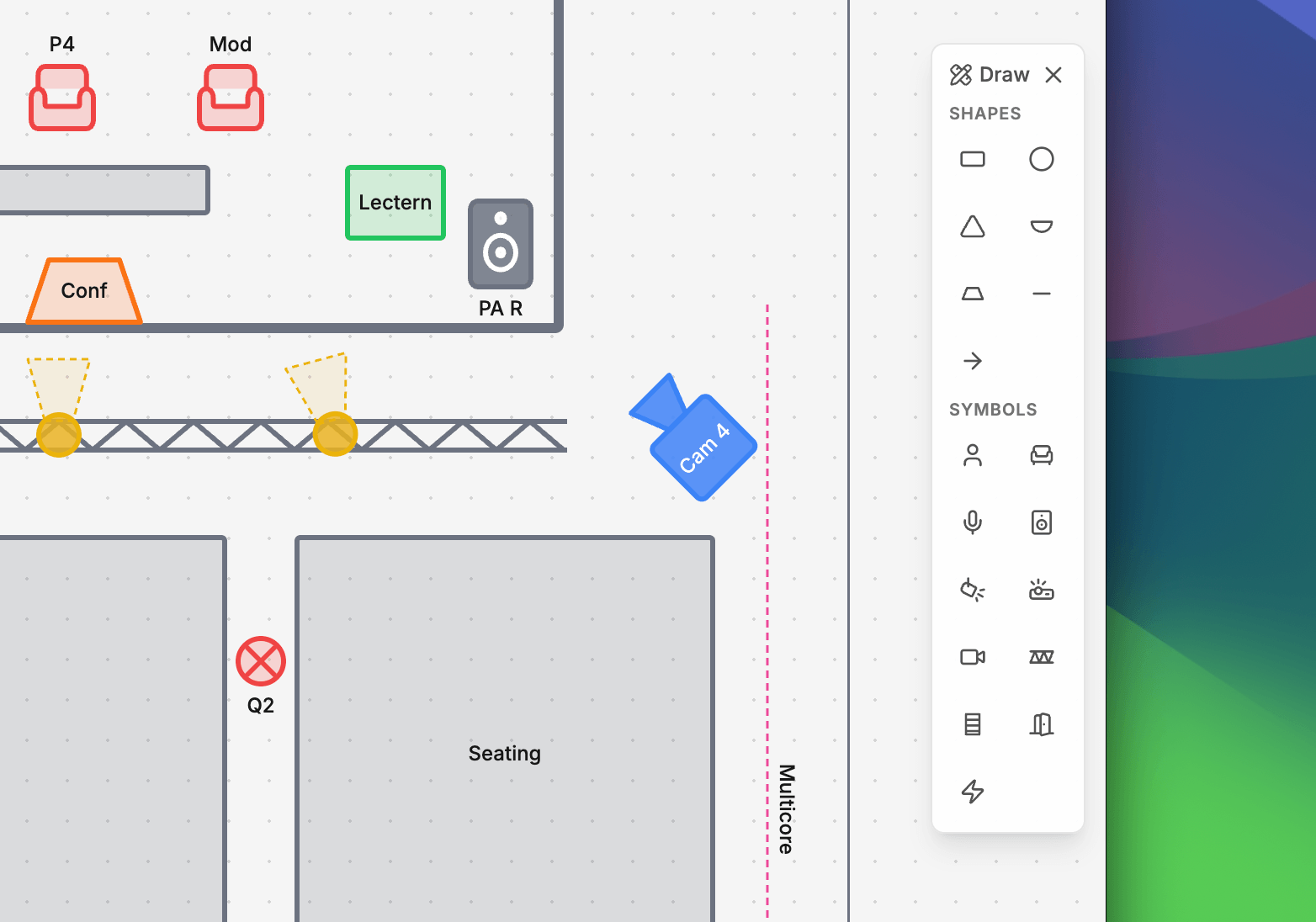
Task: Choose the line shape tool
Action: [1042, 294]
